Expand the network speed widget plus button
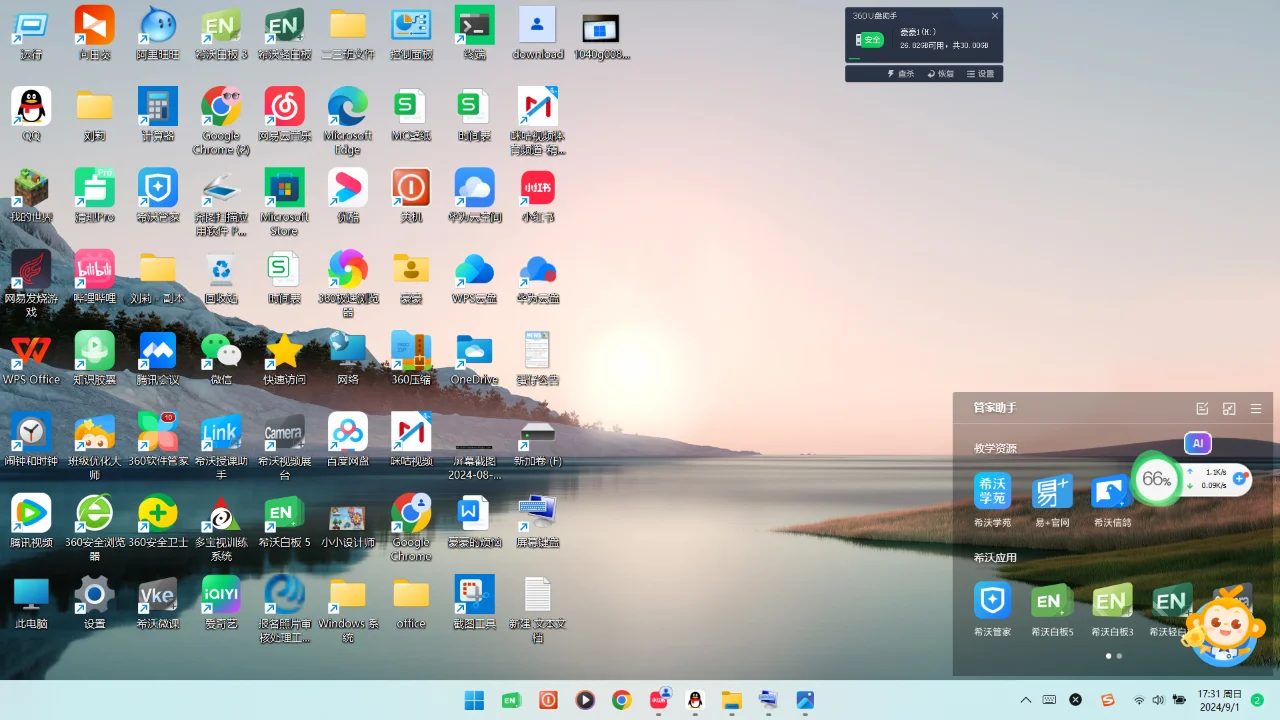 [x=1239, y=478]
